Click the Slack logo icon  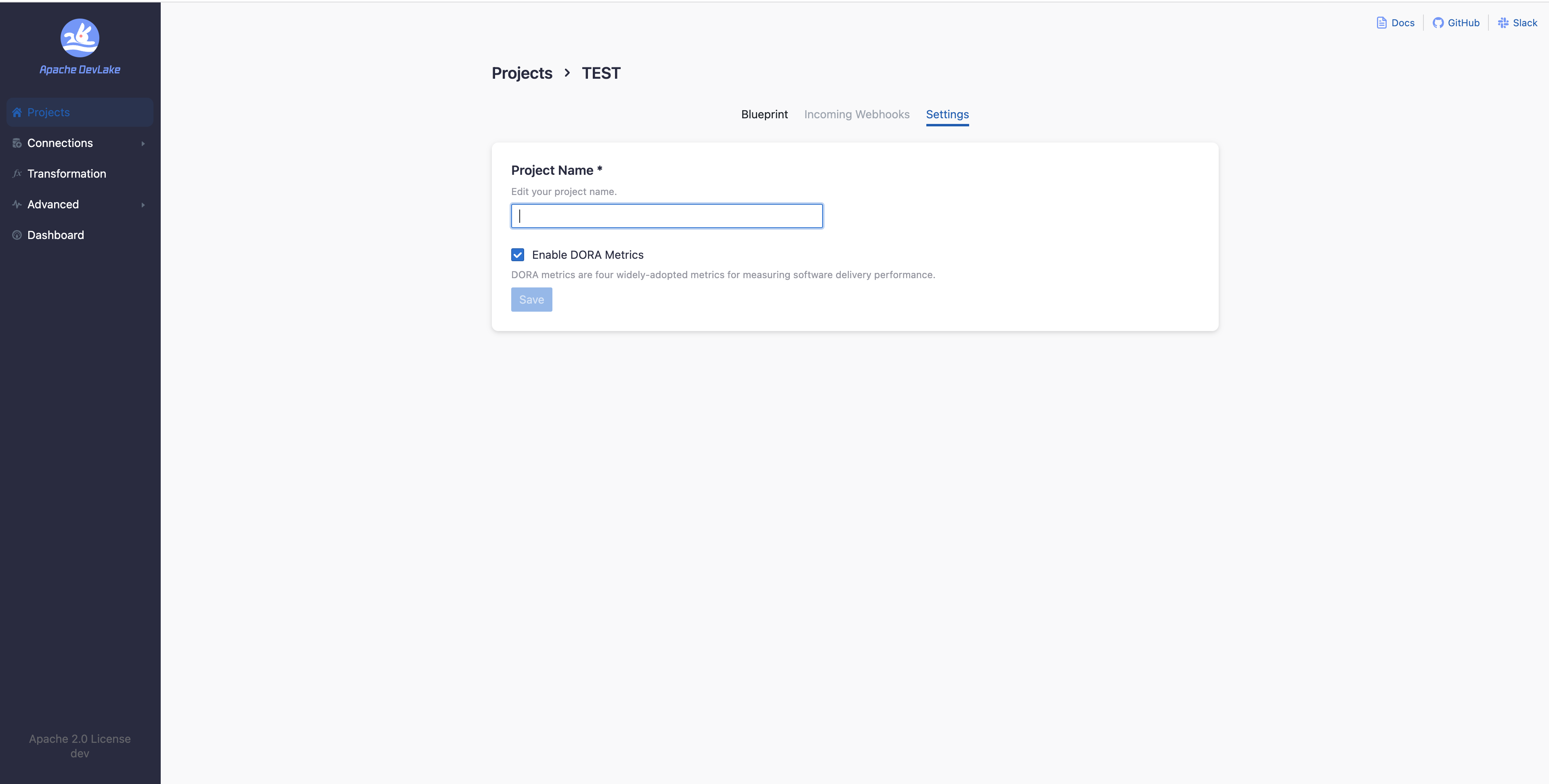click(x=1503, y=23)
